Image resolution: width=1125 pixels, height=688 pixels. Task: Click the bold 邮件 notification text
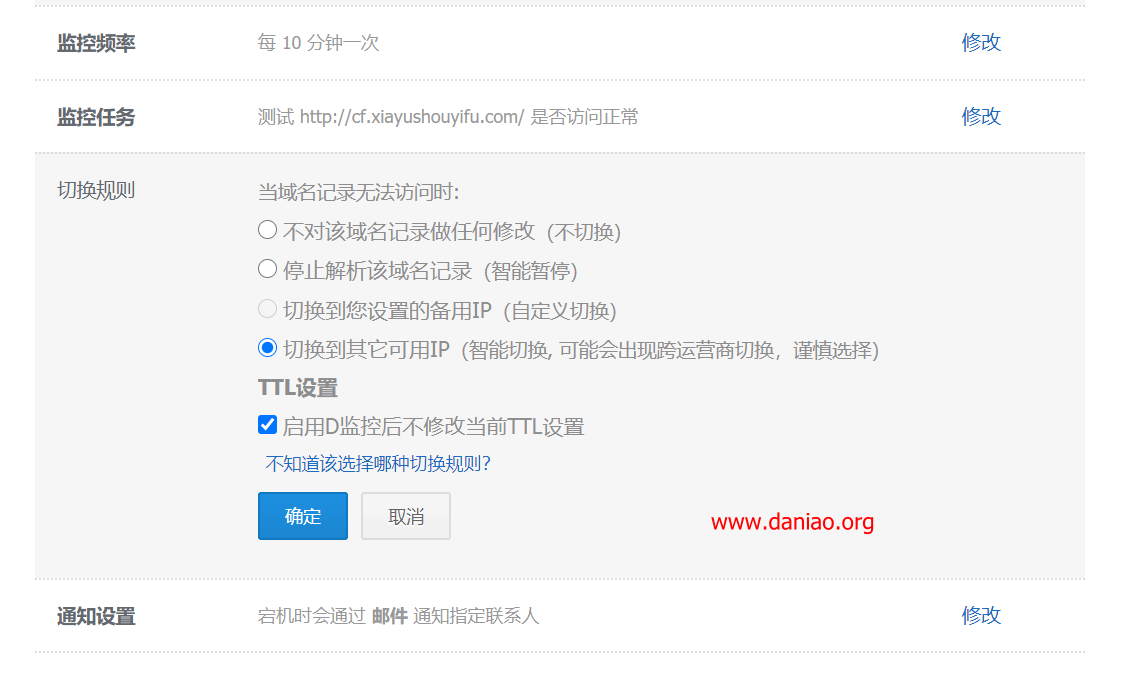pyautogui.click(x=390, y=616)
